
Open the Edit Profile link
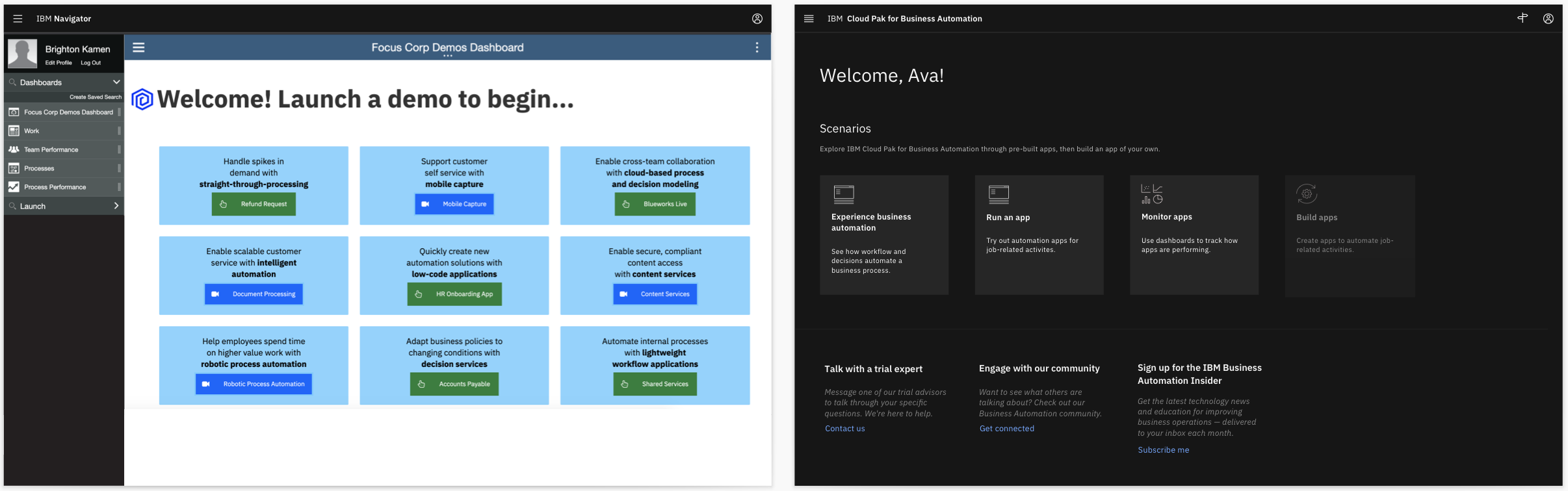[59, 63]
